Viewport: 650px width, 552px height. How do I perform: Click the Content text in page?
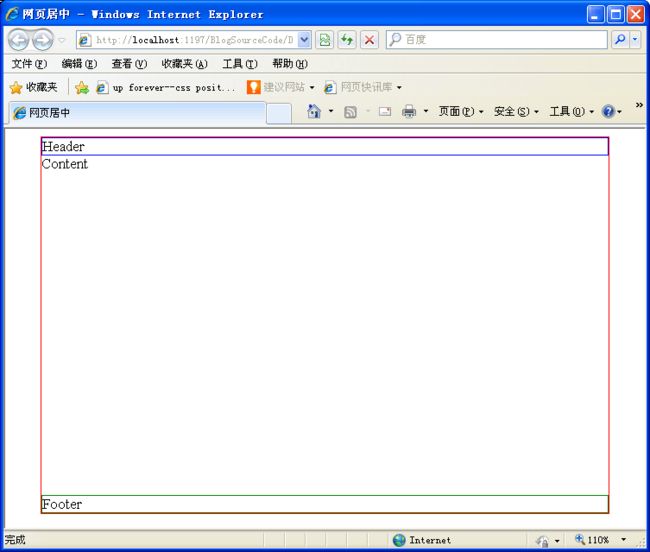point(65,164)
